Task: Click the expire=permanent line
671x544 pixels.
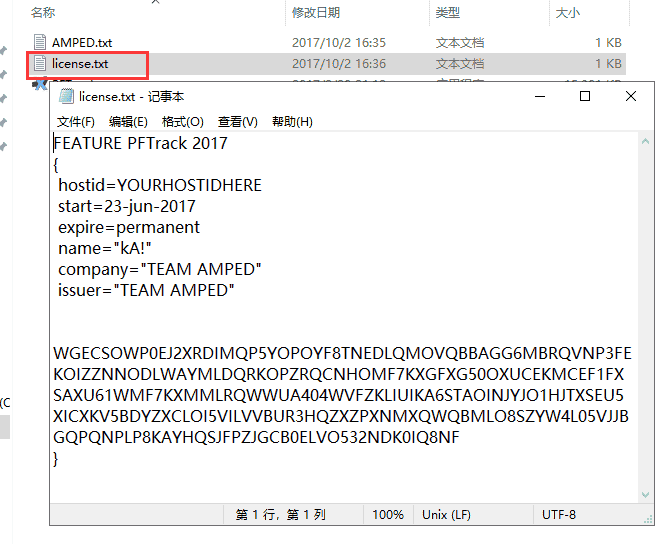Action: (129, 227)
